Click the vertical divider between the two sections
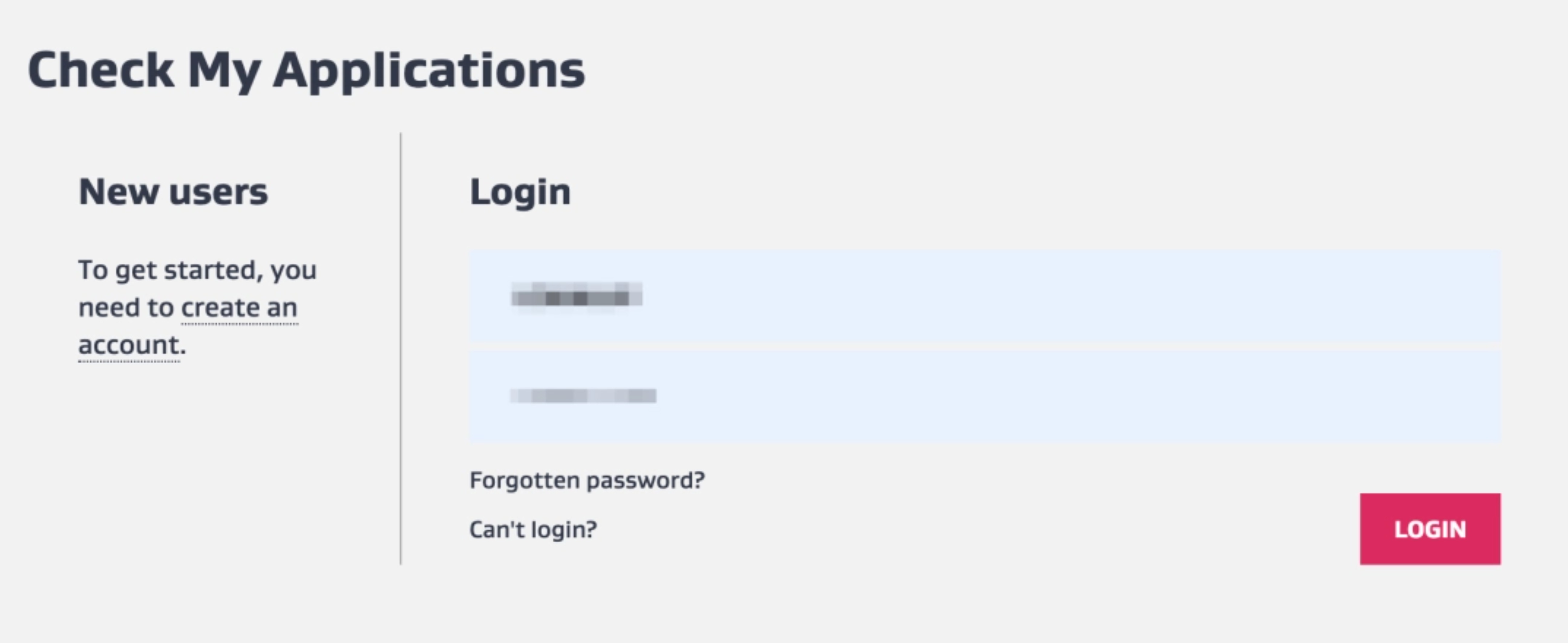Screen dimensions: 1568x643 pos(401,349)
